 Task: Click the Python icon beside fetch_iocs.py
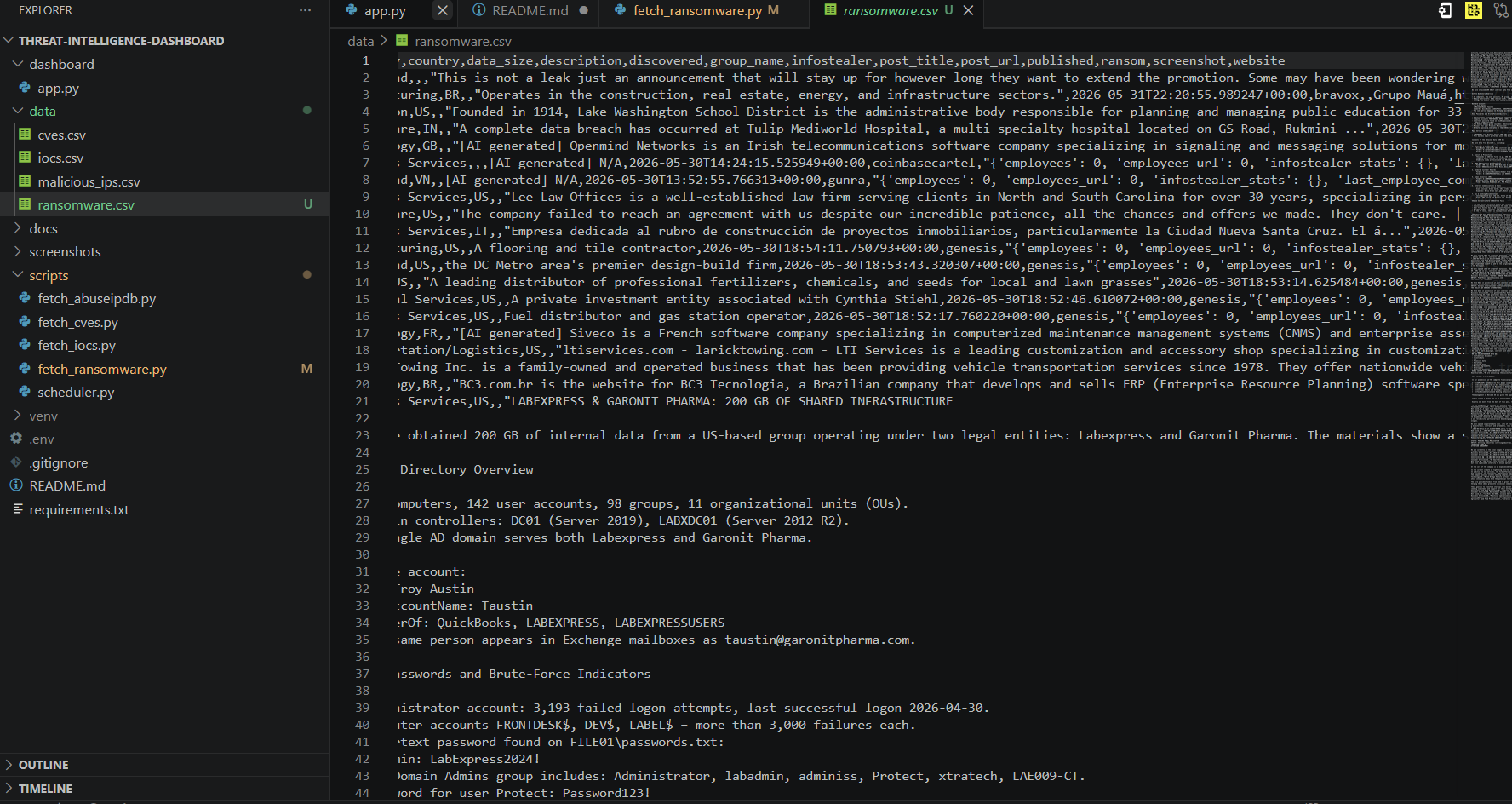click(25, 345)
